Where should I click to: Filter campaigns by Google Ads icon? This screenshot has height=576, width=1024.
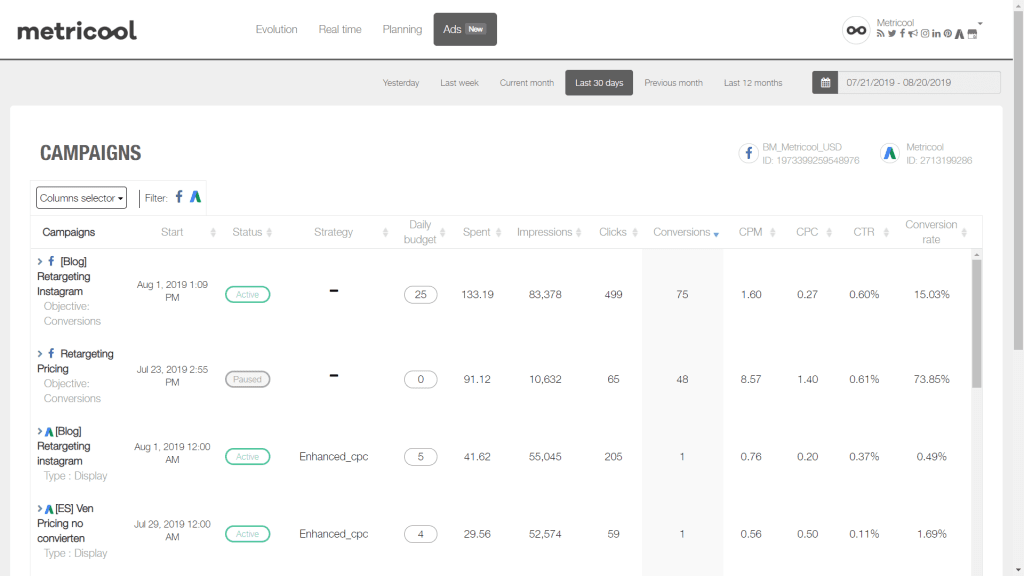point(195,197)
